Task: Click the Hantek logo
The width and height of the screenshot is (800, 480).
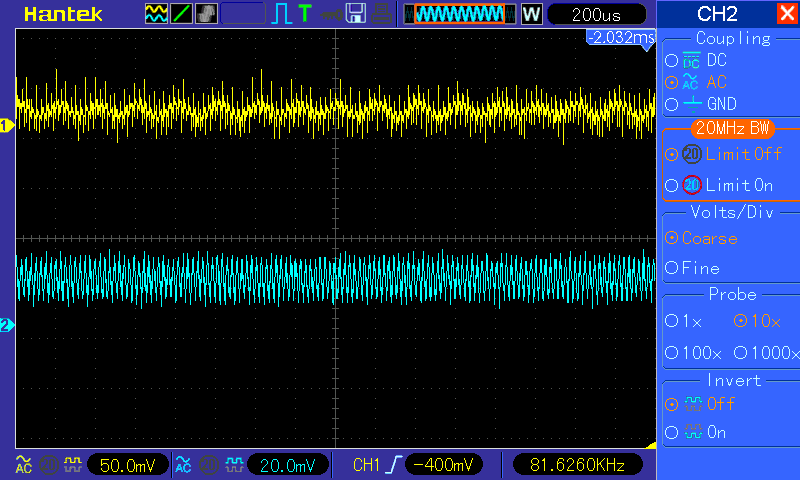Action: [63, 14]
